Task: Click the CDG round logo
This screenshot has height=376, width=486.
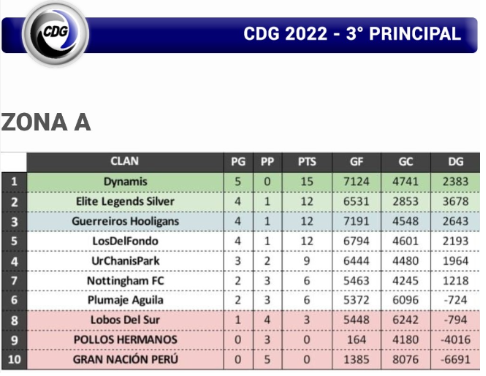Action: tap(55, 33)
